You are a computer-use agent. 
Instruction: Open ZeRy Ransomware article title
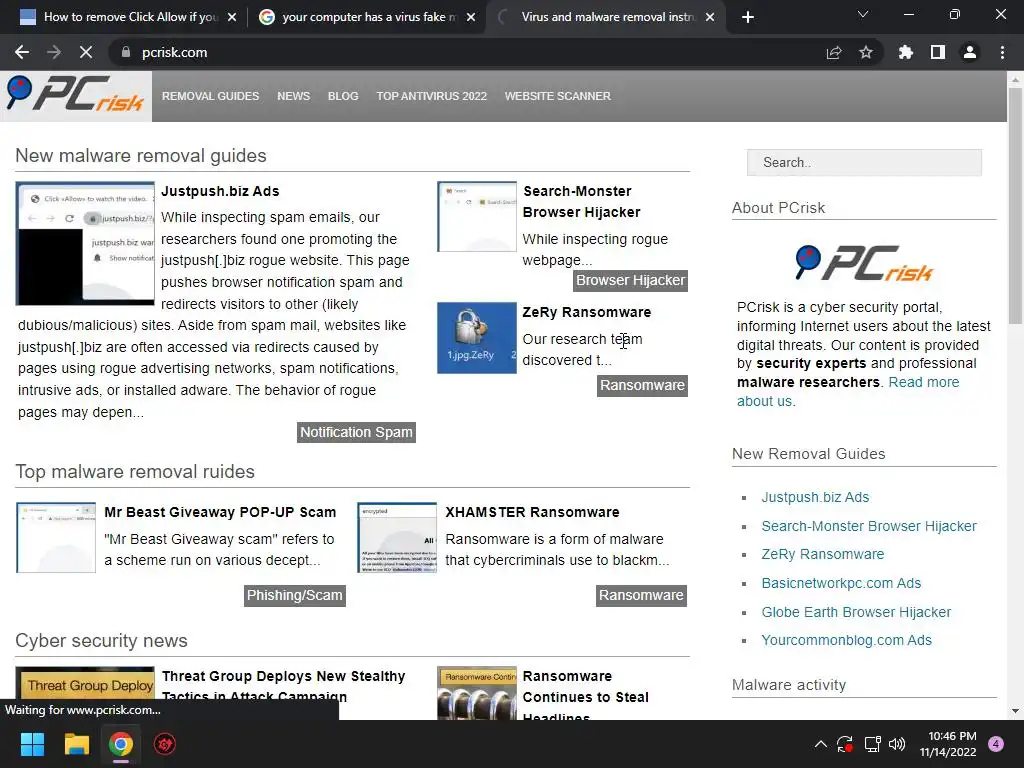[586, 312]
